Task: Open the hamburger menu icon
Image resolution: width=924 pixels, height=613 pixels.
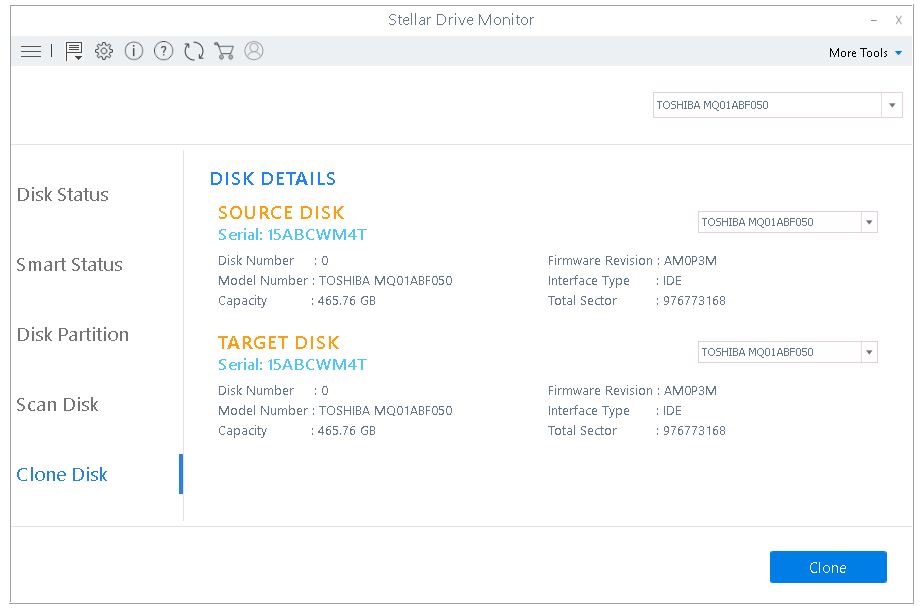Action: 31,52
